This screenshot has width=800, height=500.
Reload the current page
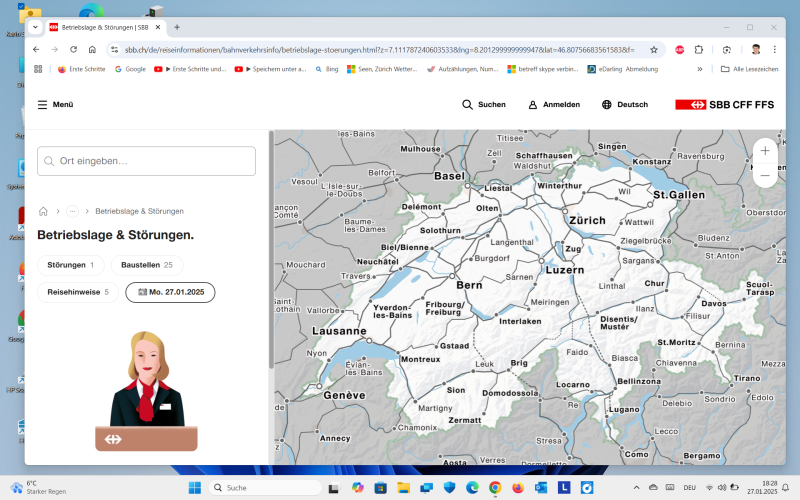click(x=73, y=49)
